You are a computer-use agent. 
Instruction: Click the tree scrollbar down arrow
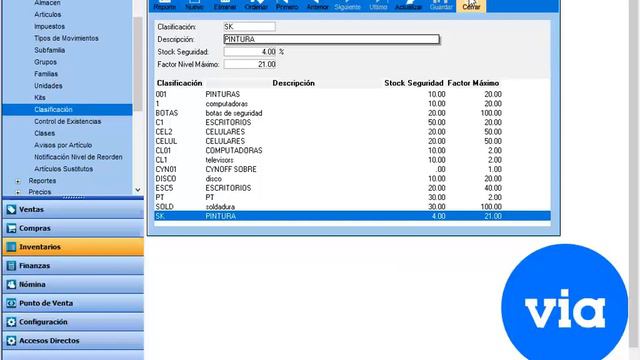point(138,190)
